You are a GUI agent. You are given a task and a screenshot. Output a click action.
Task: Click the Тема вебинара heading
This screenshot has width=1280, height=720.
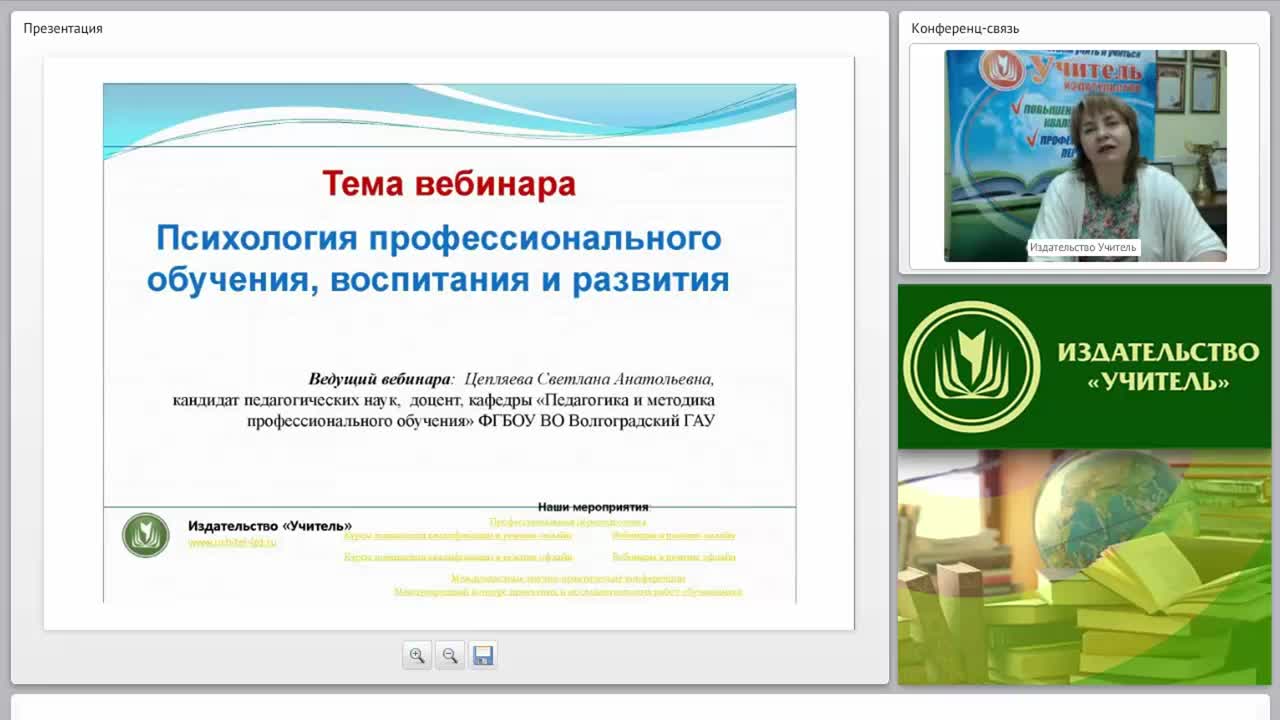click(449, 184)
